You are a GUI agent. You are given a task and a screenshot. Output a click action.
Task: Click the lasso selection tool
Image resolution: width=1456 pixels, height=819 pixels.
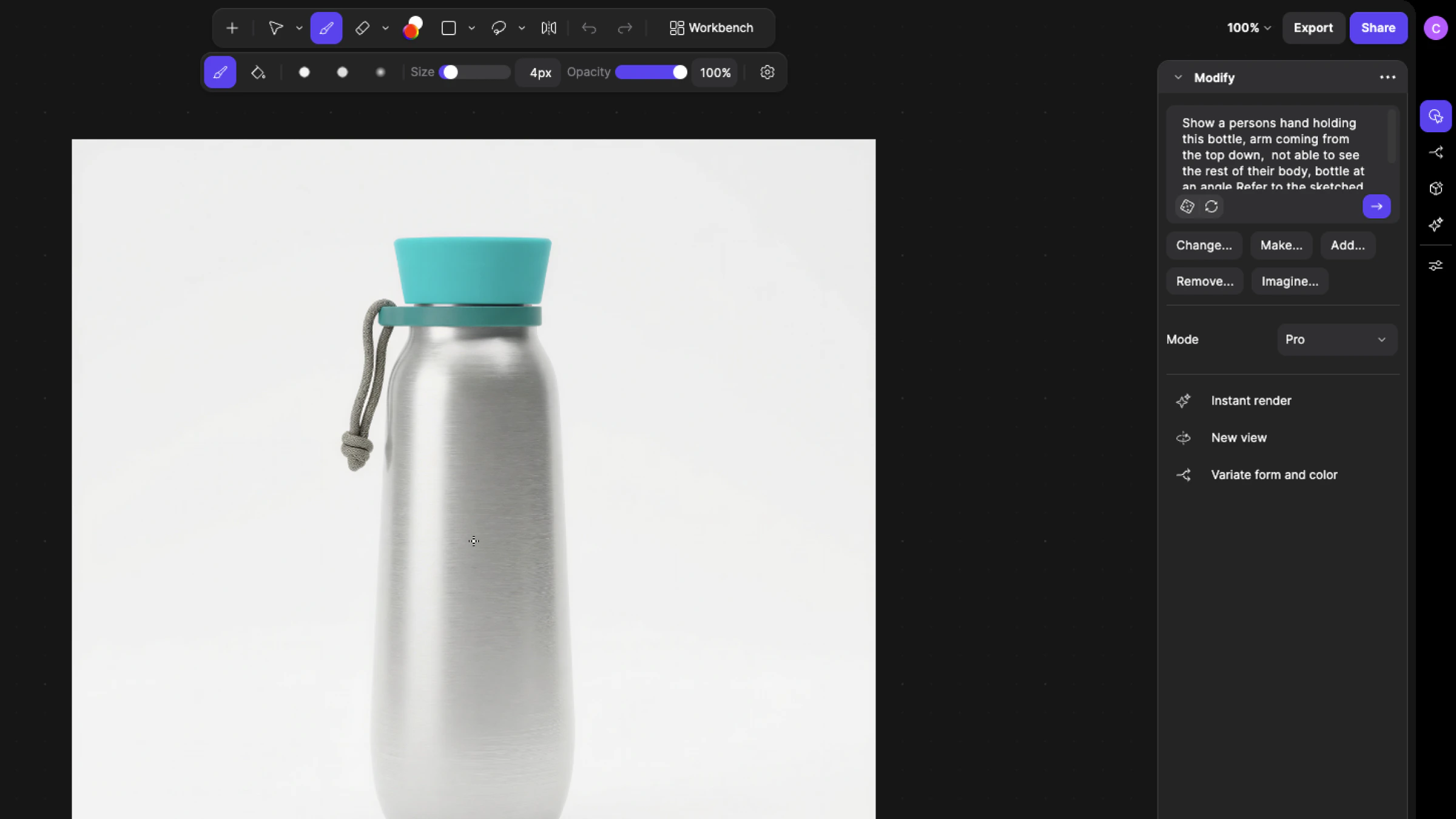point(499,28)
